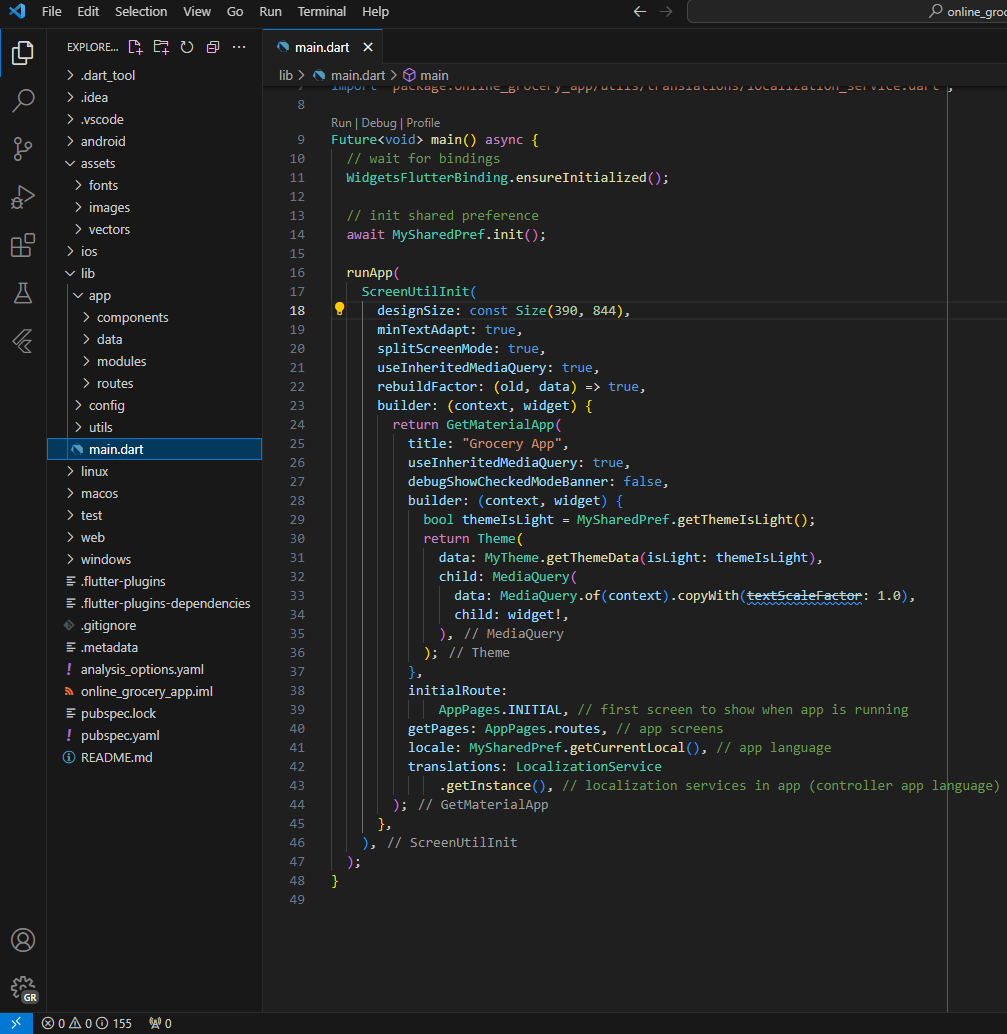The height and width of the screenshot is (1034, 1007).
Task: Click the Debug CodeLens above main
Action: pos(379,123)
